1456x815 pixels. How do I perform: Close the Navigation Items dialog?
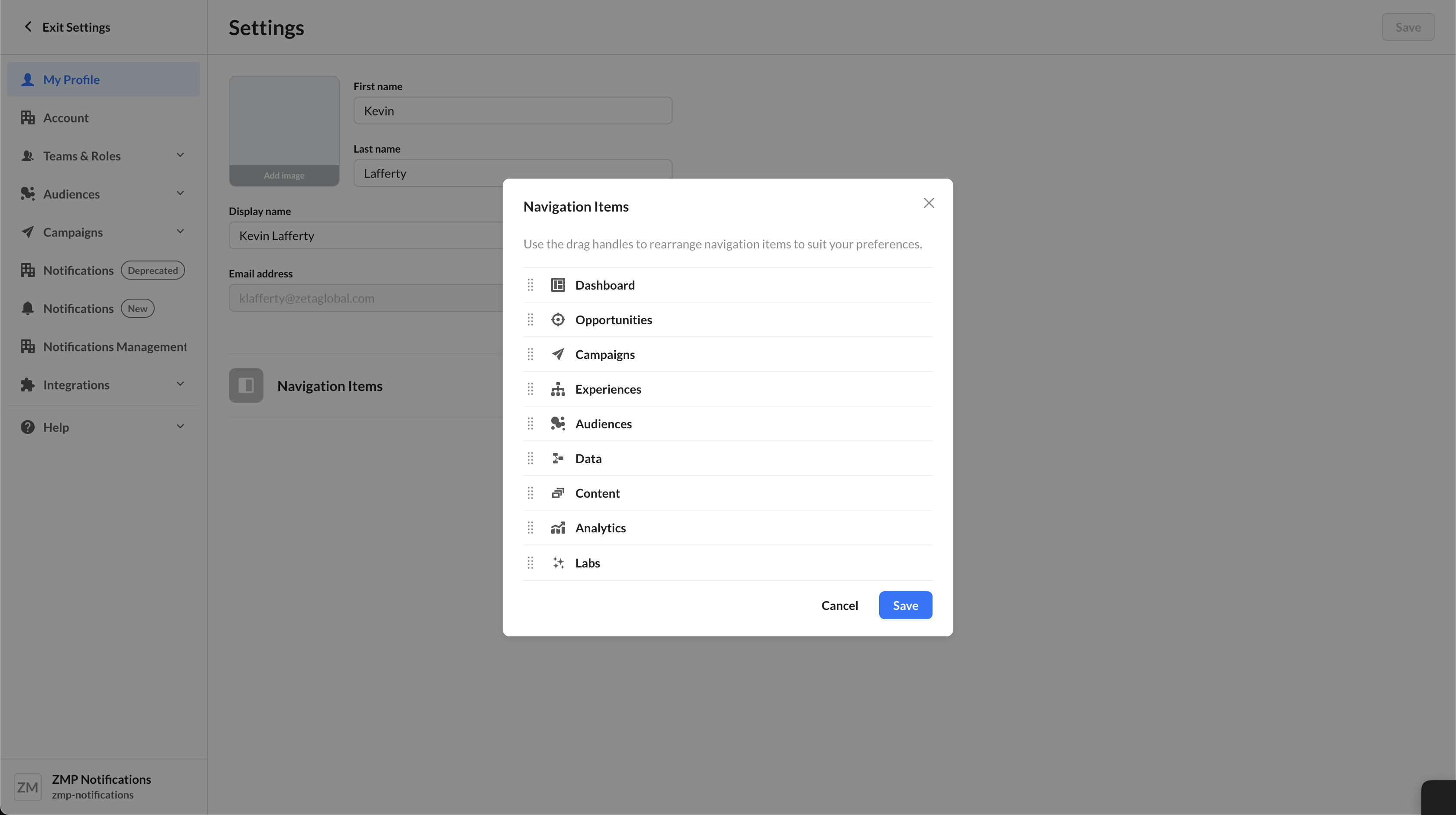(929, 203)
